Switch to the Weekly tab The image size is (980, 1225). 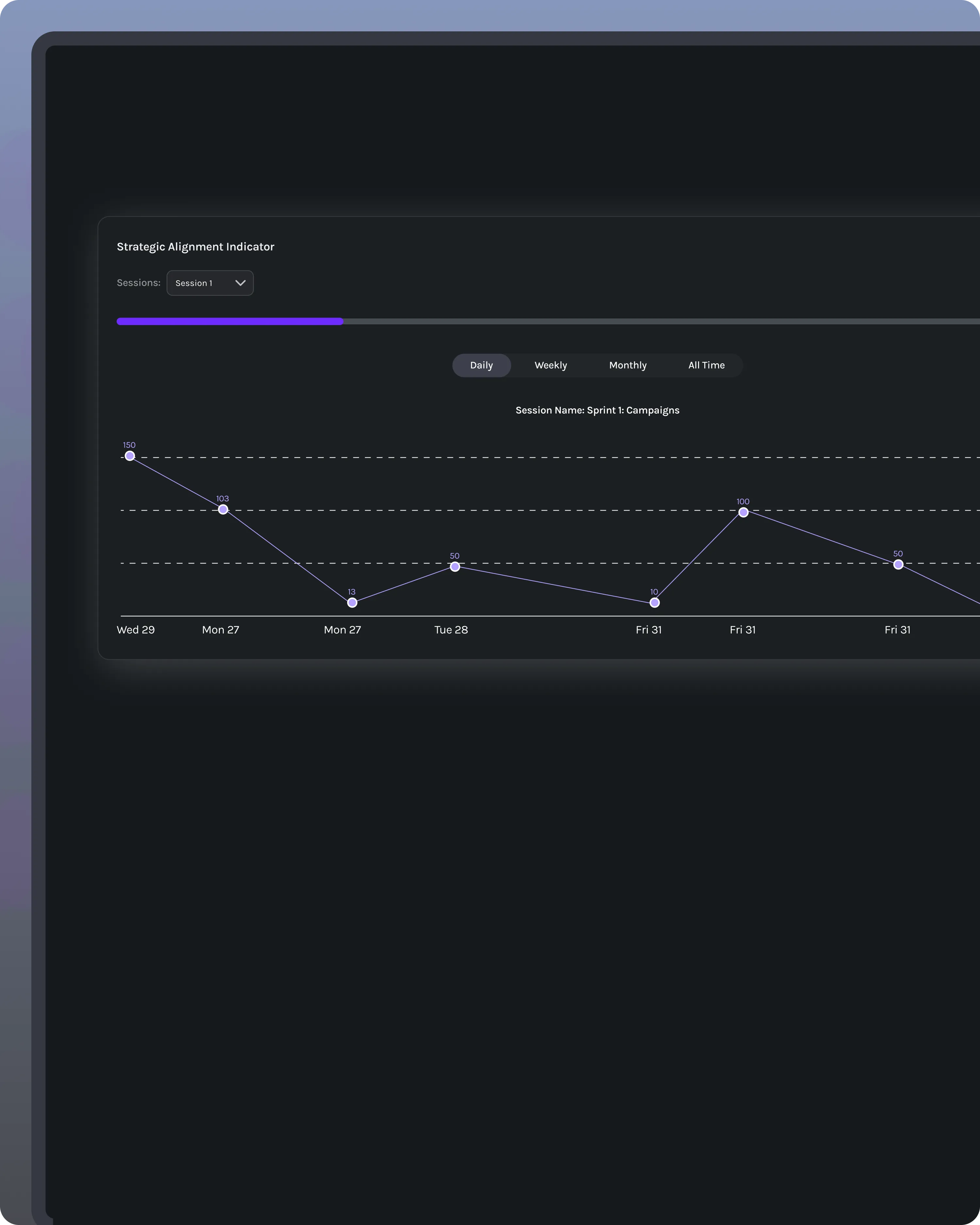click(x=550, y=365)
